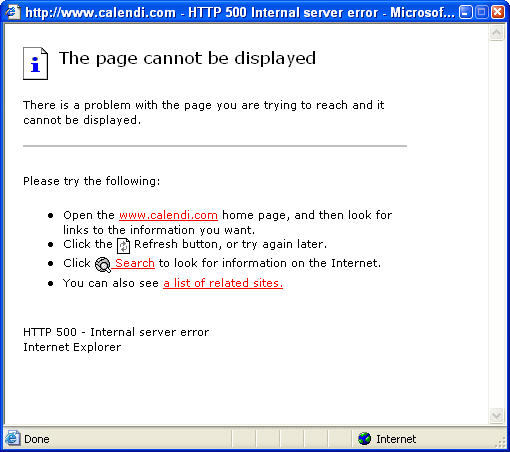Image resolution: width=510 pixels, height=452 pixels.
Task: Click the vertical scrollbar track
Action: pyautogui.click(x=496, y=224)
